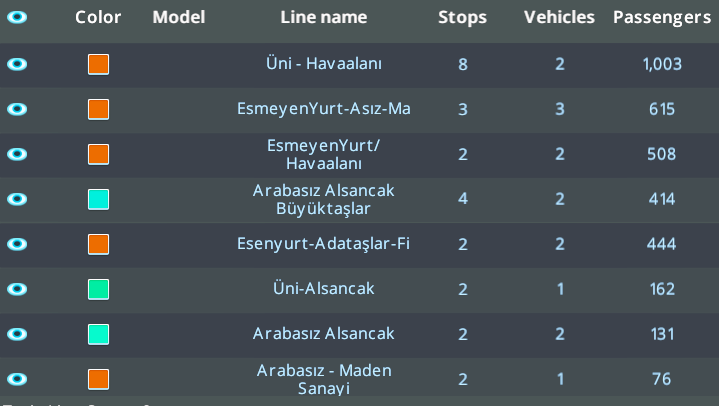Select the Esenyurt-Adataşlar-Fi line name
719x406 pixels.
(323, 244)
